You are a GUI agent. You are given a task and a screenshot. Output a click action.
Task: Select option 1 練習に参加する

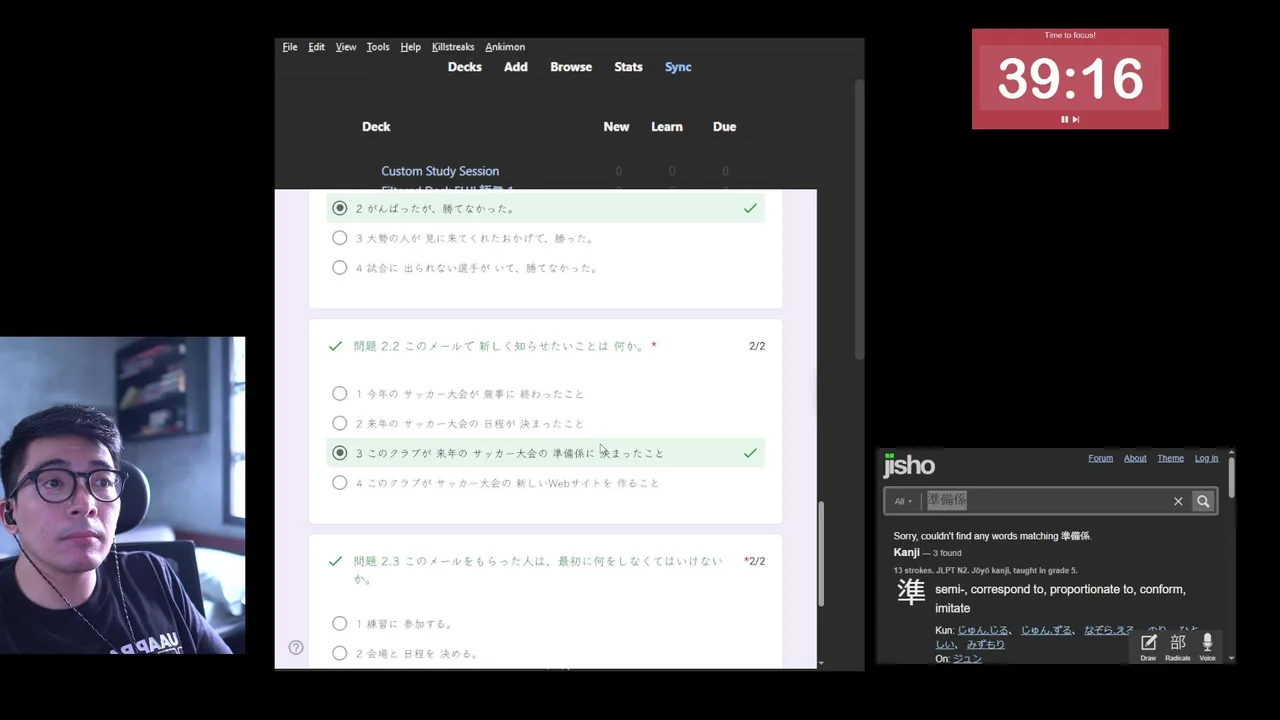click(340, 624)
